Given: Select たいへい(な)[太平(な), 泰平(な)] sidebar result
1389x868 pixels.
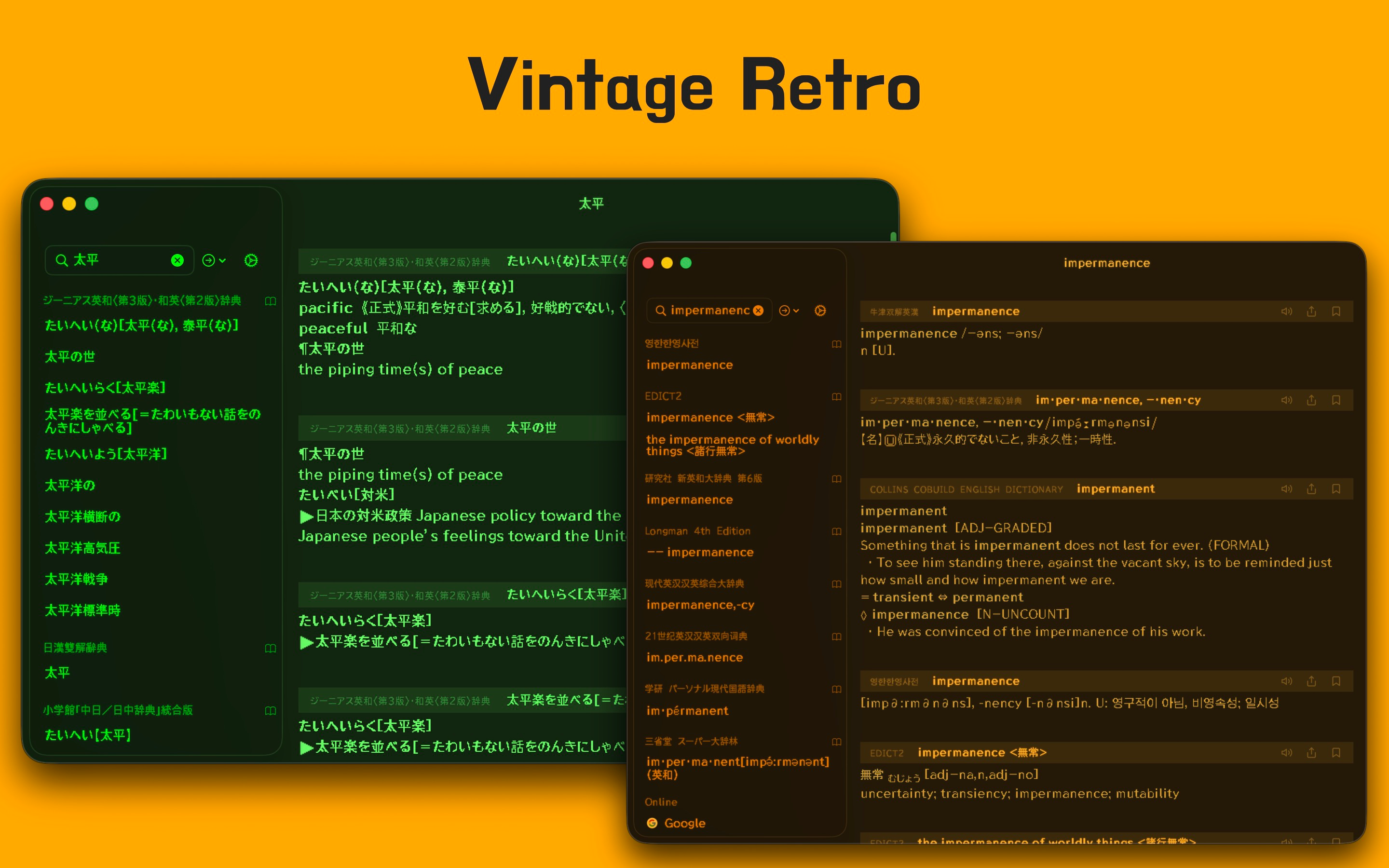Looking at the screenshot, I should pos(142,325).
